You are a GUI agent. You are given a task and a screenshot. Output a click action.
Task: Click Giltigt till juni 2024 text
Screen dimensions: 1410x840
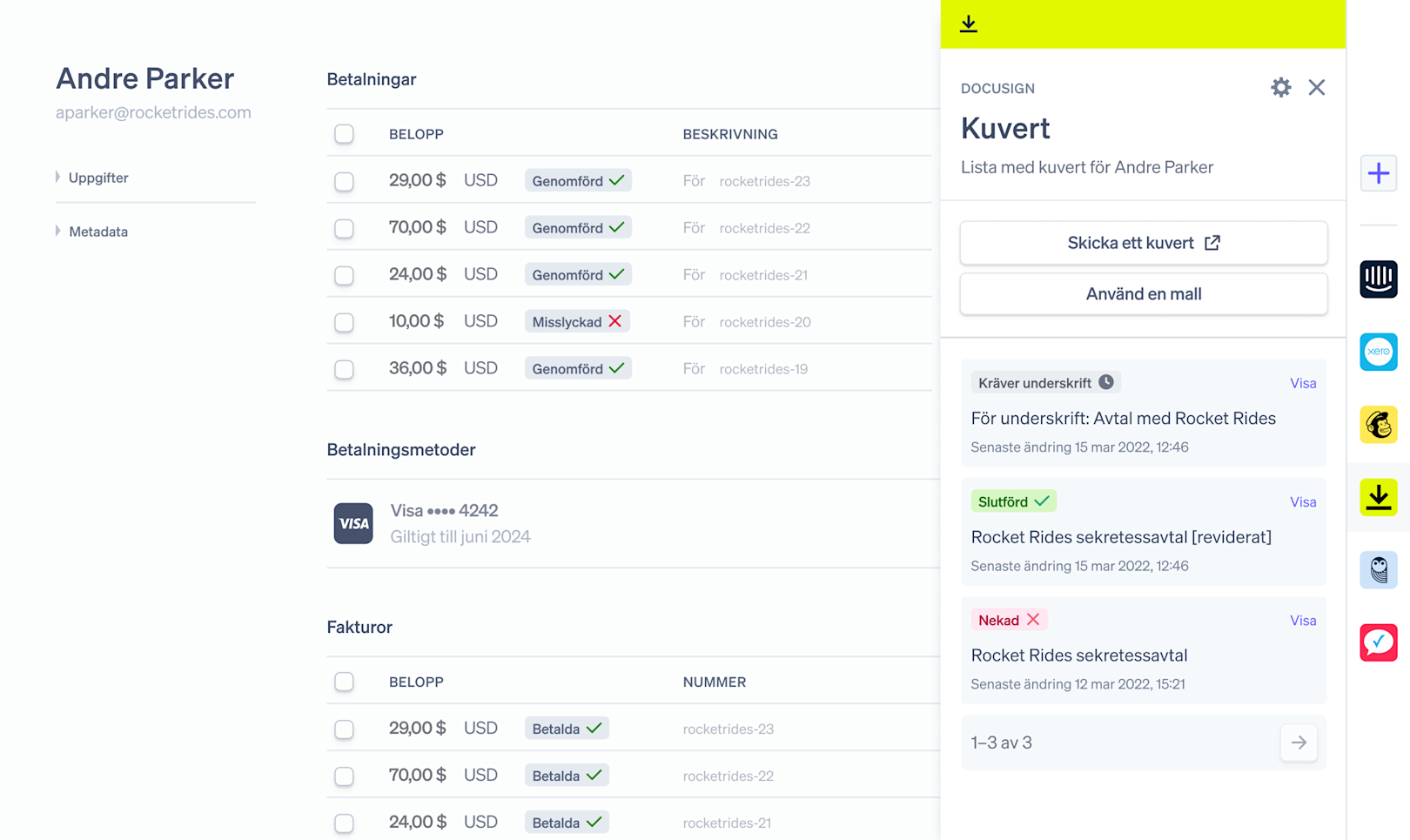pyautogui.click(x=460, y=537)
